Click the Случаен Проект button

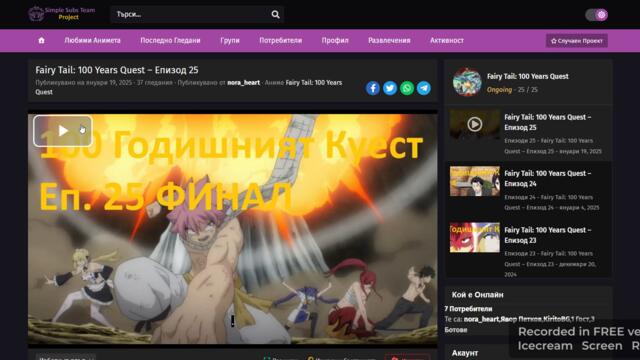577,41
